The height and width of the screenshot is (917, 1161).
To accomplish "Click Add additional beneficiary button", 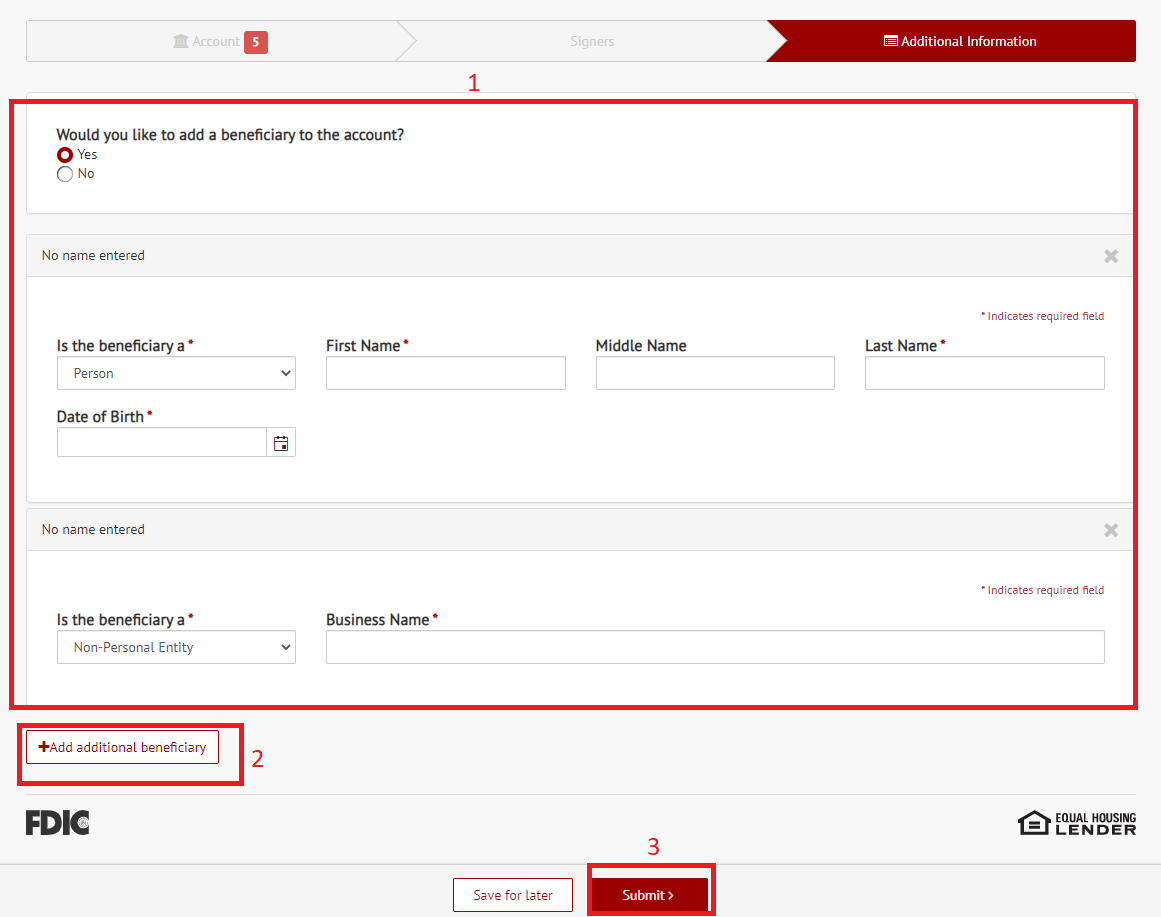I will 122,747.
